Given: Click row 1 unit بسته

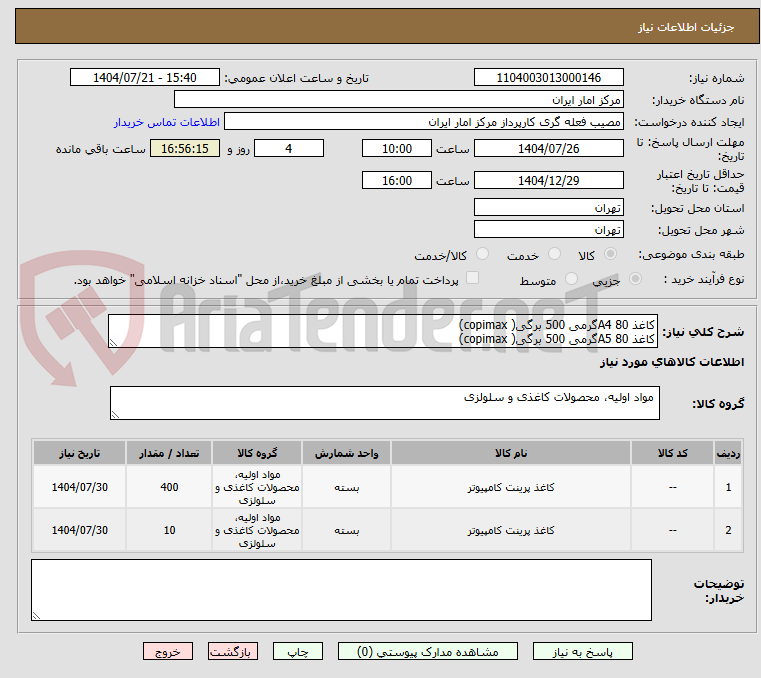Looking at the screenshot, I should [347, 487].
